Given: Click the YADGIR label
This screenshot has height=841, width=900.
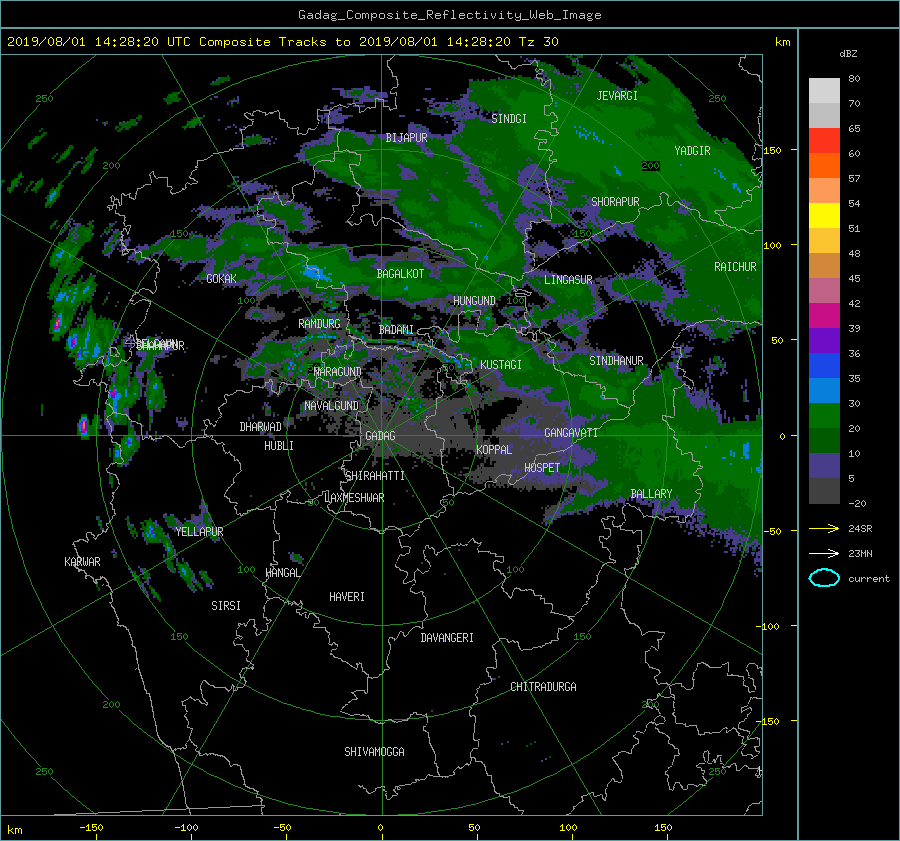Looking at the screenshot, I should pyautogui.click(x=692, y=151).
